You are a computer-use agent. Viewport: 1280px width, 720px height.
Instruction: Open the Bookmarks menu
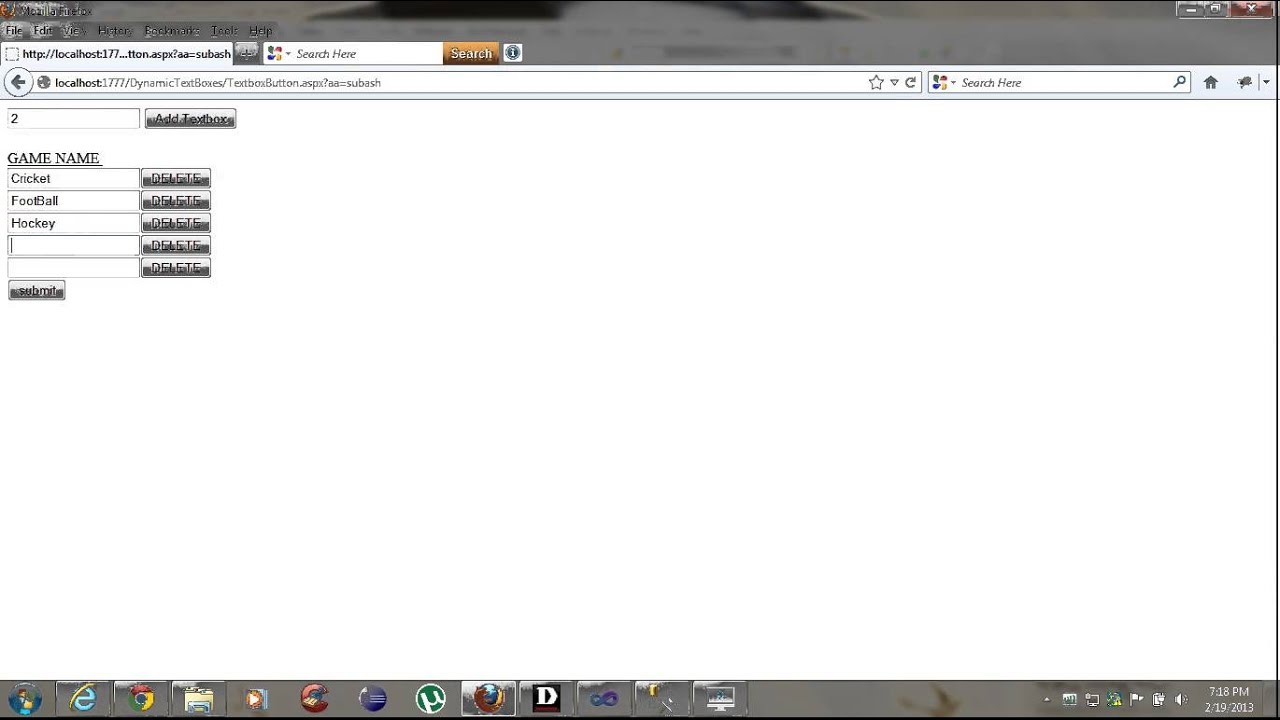[172, 31]
